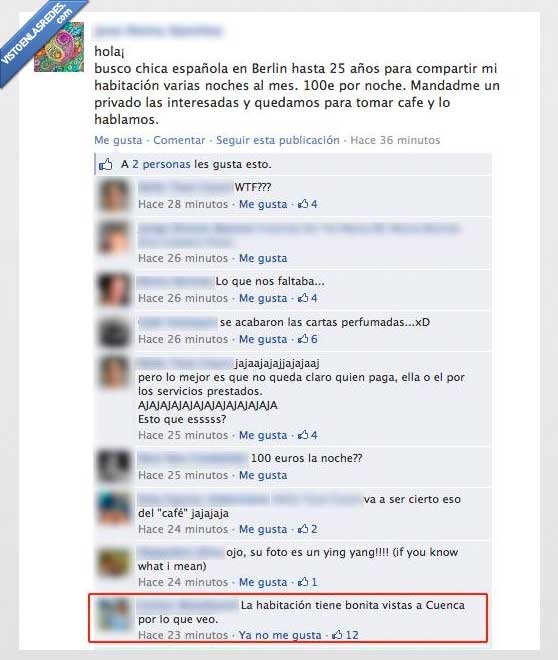Click likes icon on 'Esto que esssss?' comment

click(x=308, y=435)
